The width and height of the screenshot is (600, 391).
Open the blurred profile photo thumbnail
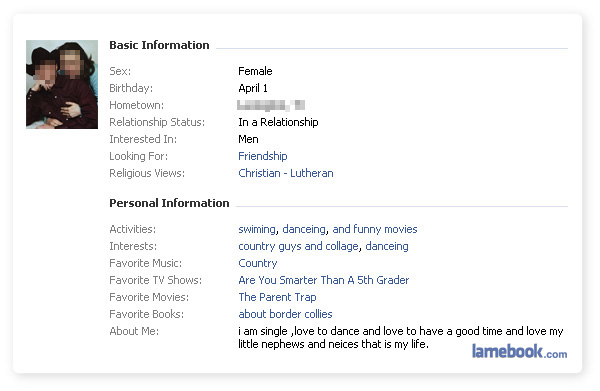click(x=62, y=84)
